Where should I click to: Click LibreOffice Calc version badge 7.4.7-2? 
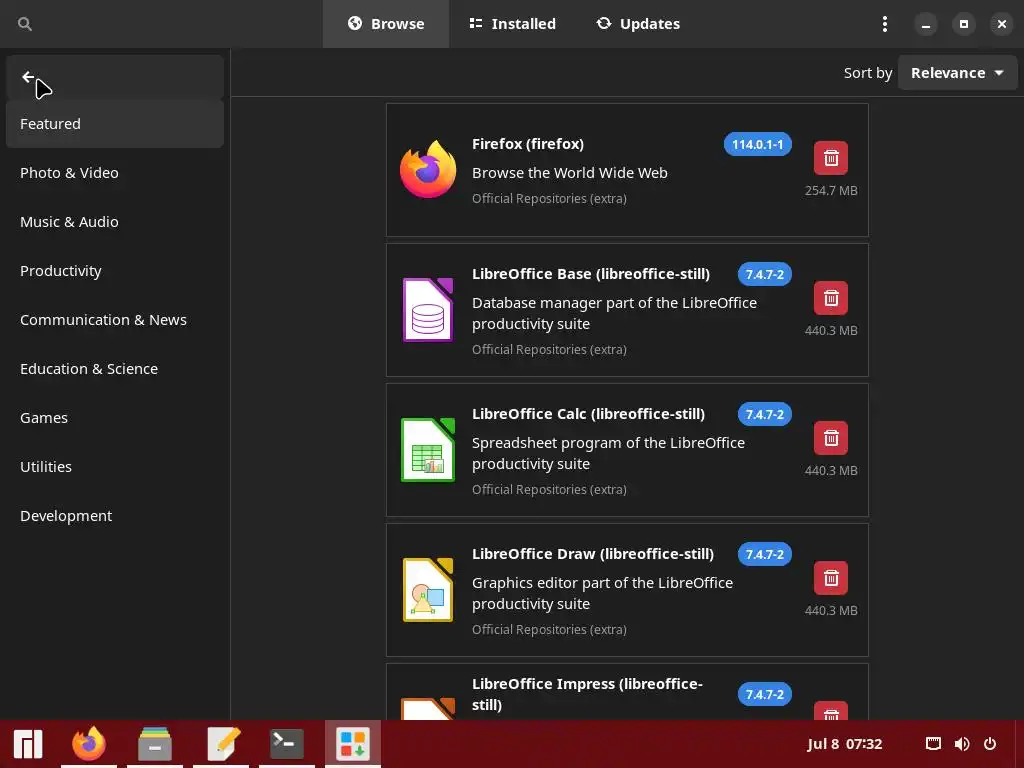765,414
